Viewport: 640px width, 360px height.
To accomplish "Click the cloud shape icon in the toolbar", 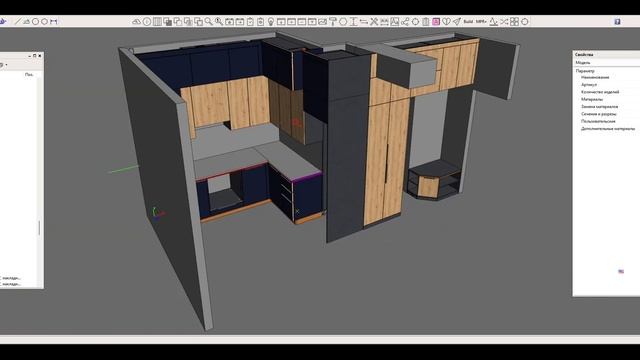I will point(136,22).
